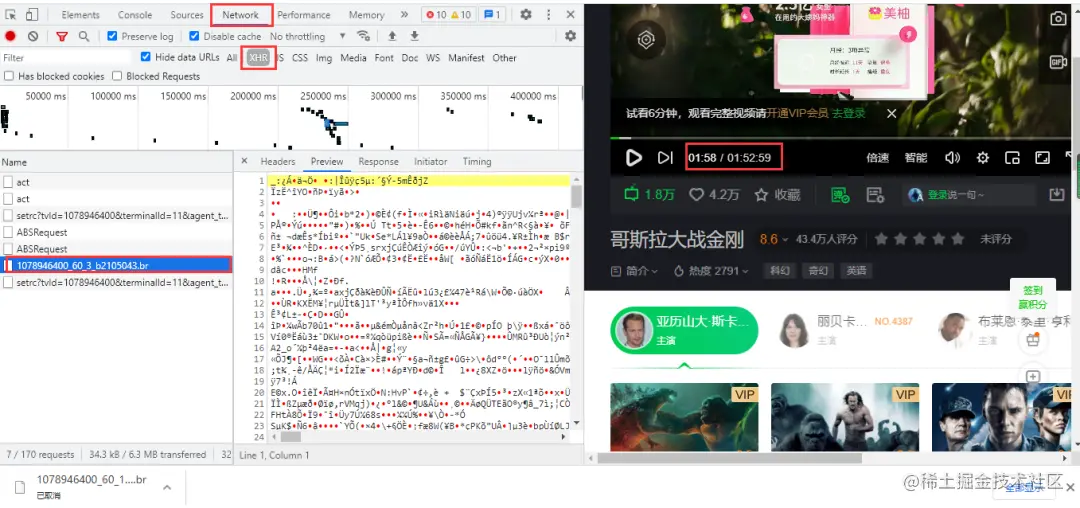
Task: Create a GIF from video
Action: point(1058,63)
